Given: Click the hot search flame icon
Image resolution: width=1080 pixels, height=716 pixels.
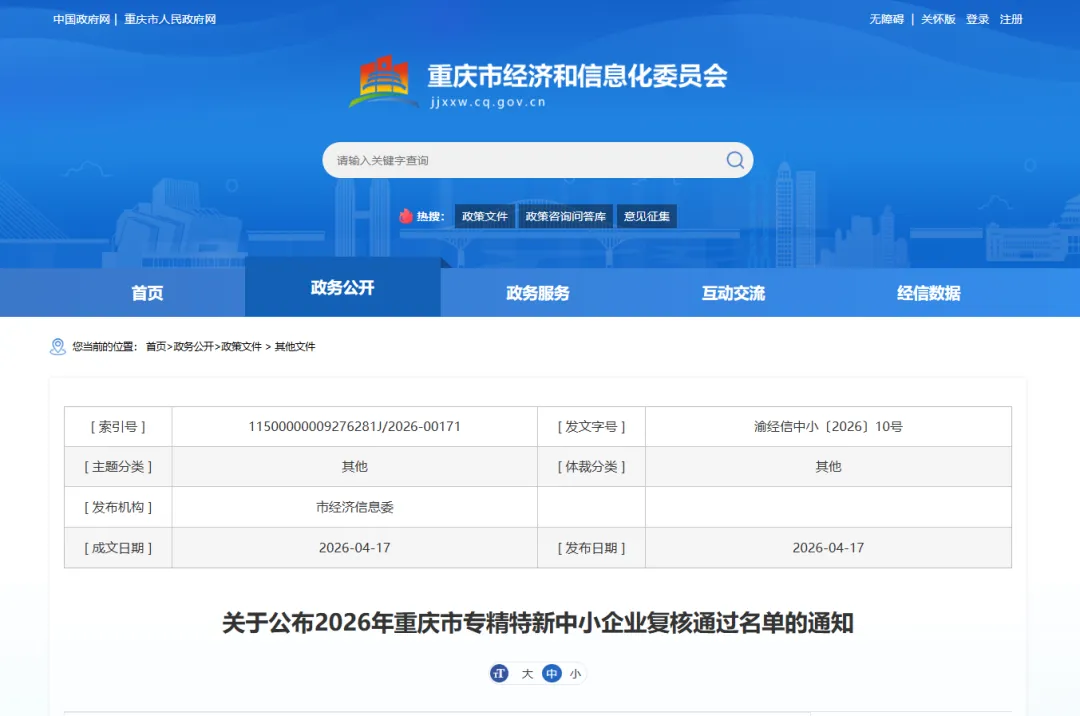Looking at the screenshot, I should point(406,216).
